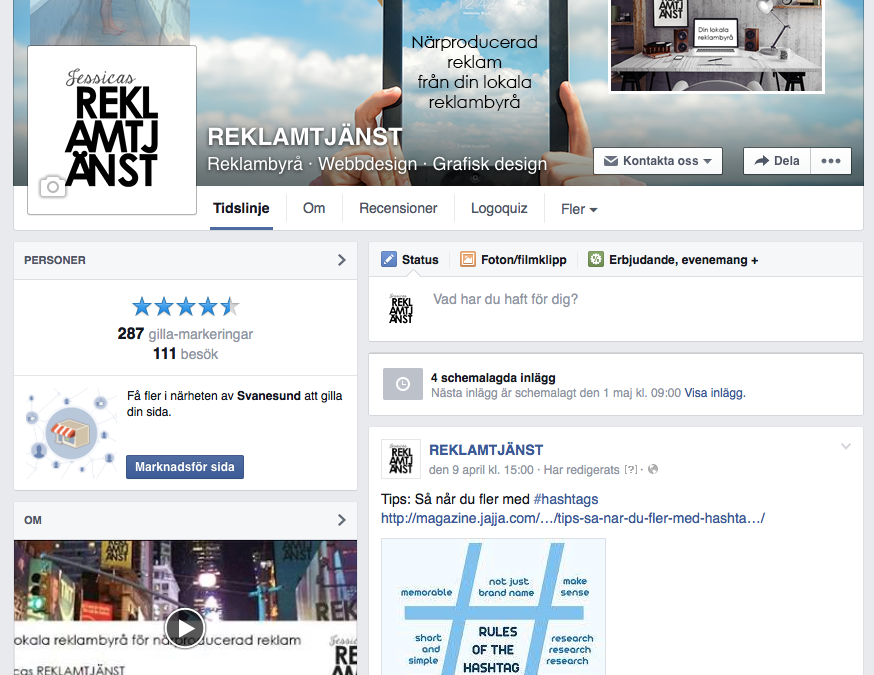Click the small avatar in the status composer

tap(401, 308)
